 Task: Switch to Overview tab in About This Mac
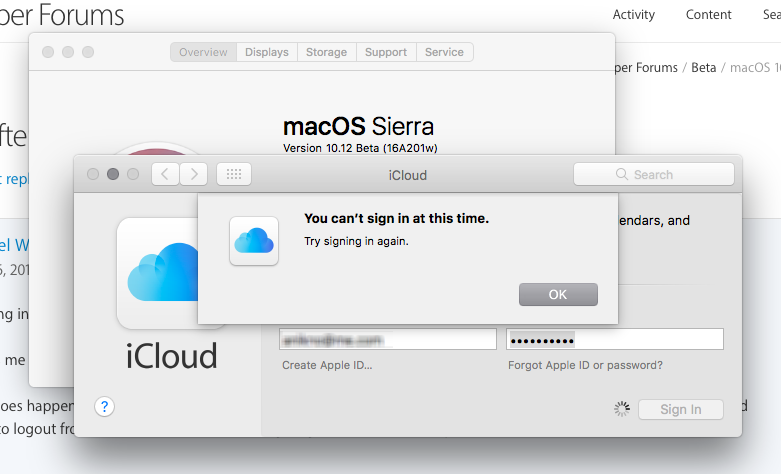203,52
